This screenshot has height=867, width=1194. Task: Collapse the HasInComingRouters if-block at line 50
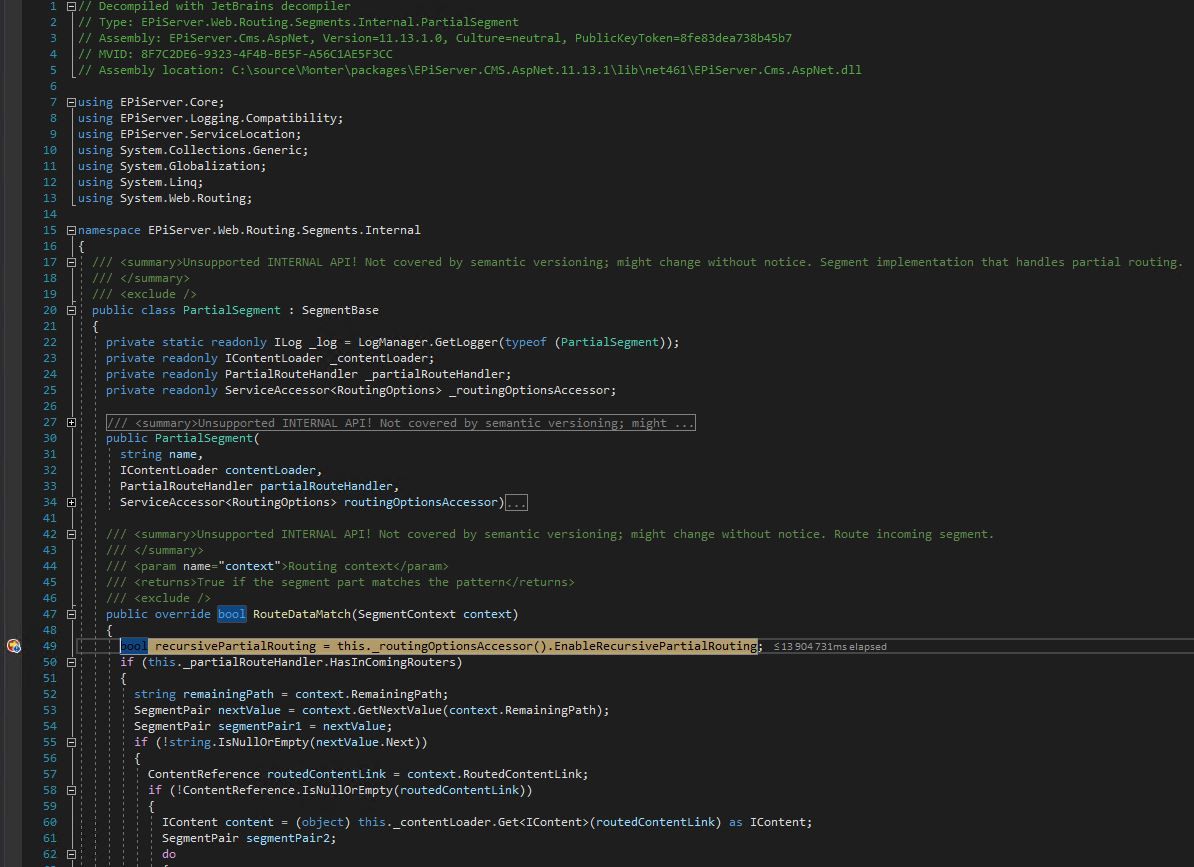pyautogui.click(x=72, y=662)
